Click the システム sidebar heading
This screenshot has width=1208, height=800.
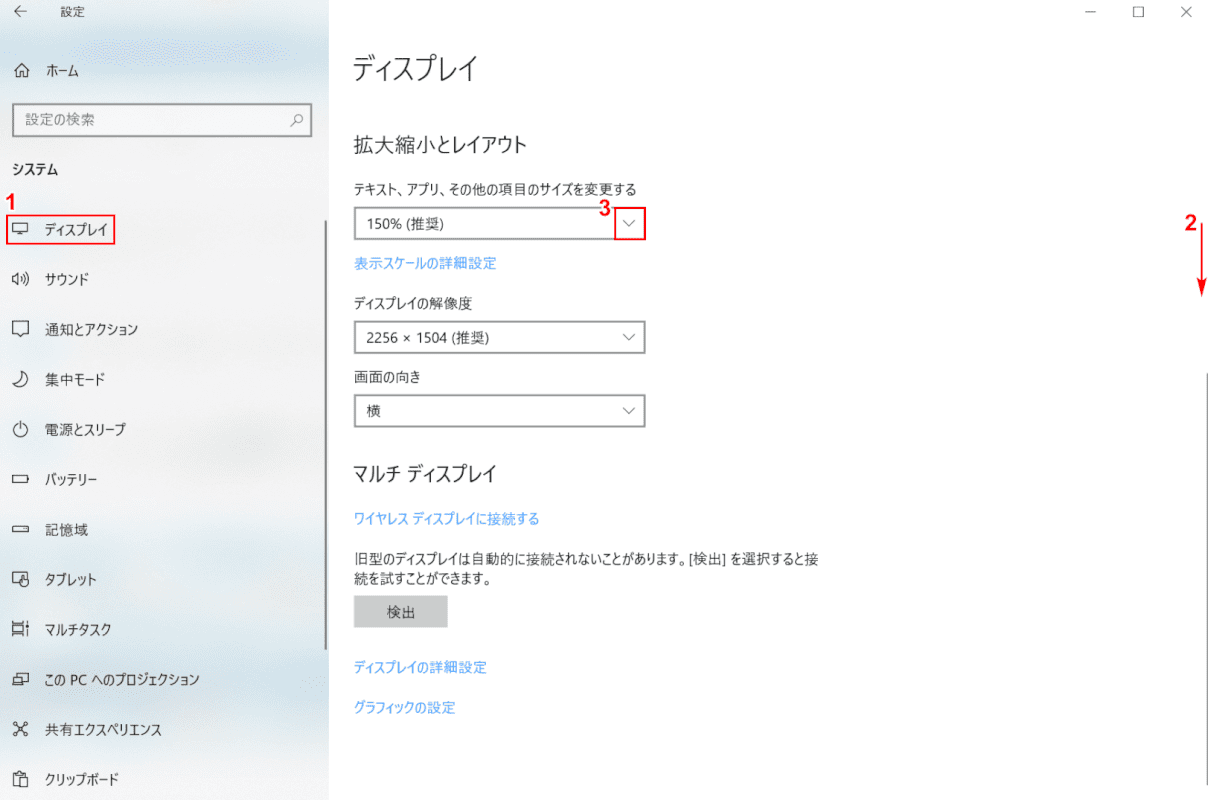coord(35,170)
